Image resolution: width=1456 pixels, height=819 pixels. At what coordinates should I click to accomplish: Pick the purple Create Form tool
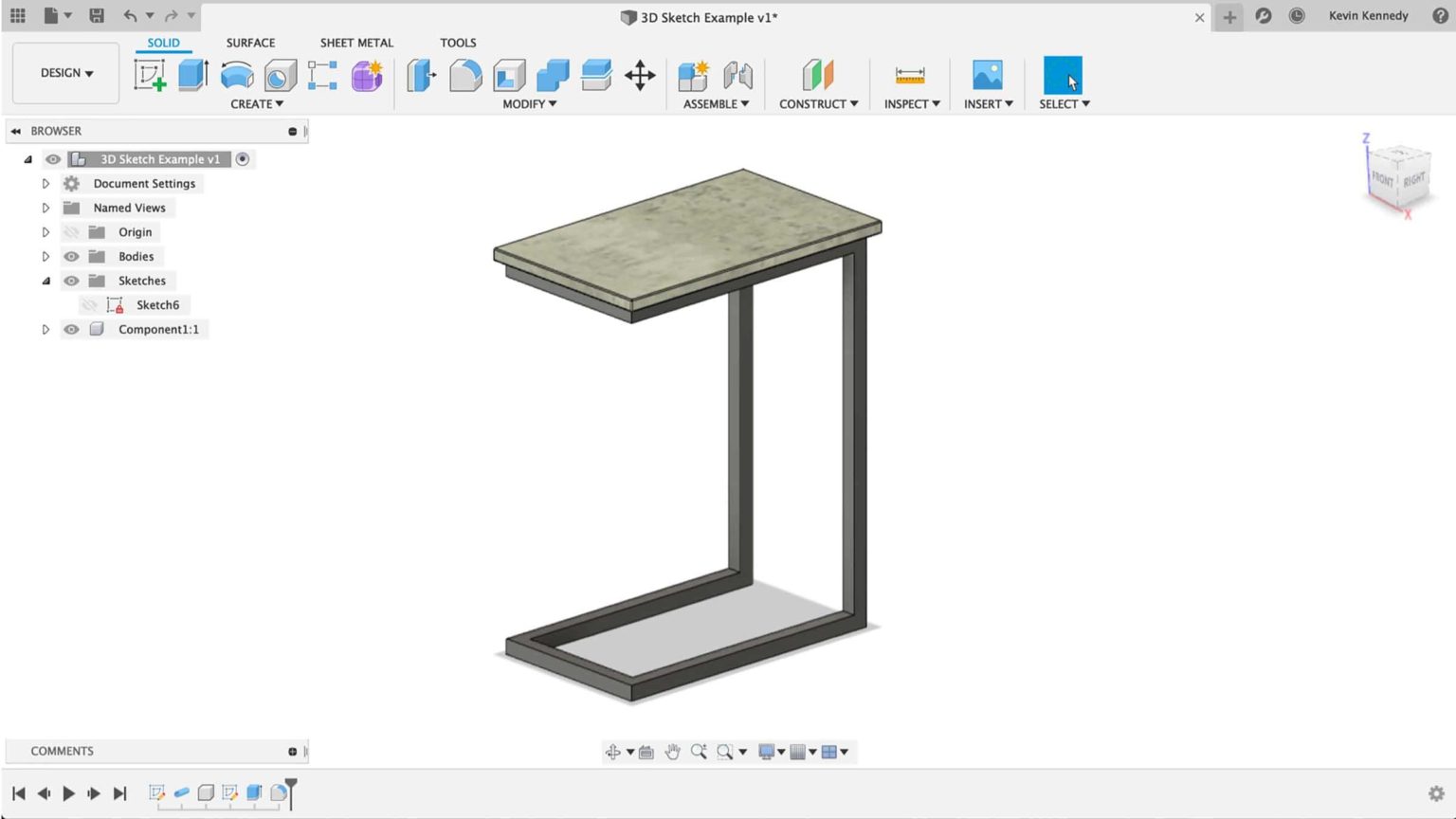(367, 74)
